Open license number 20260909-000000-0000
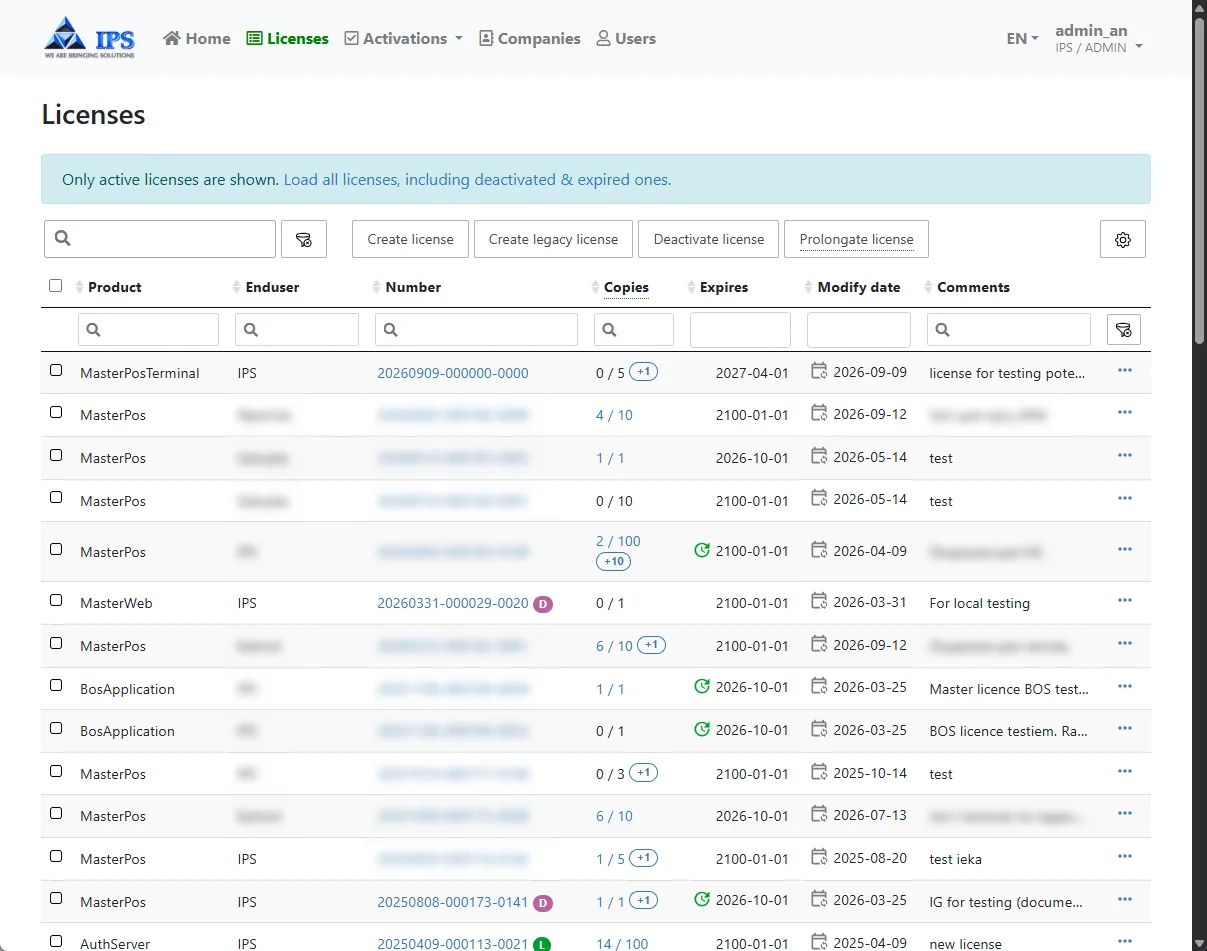Image resolution: width=1207 pixels, height=951 pixels. [x=453, y=373]
